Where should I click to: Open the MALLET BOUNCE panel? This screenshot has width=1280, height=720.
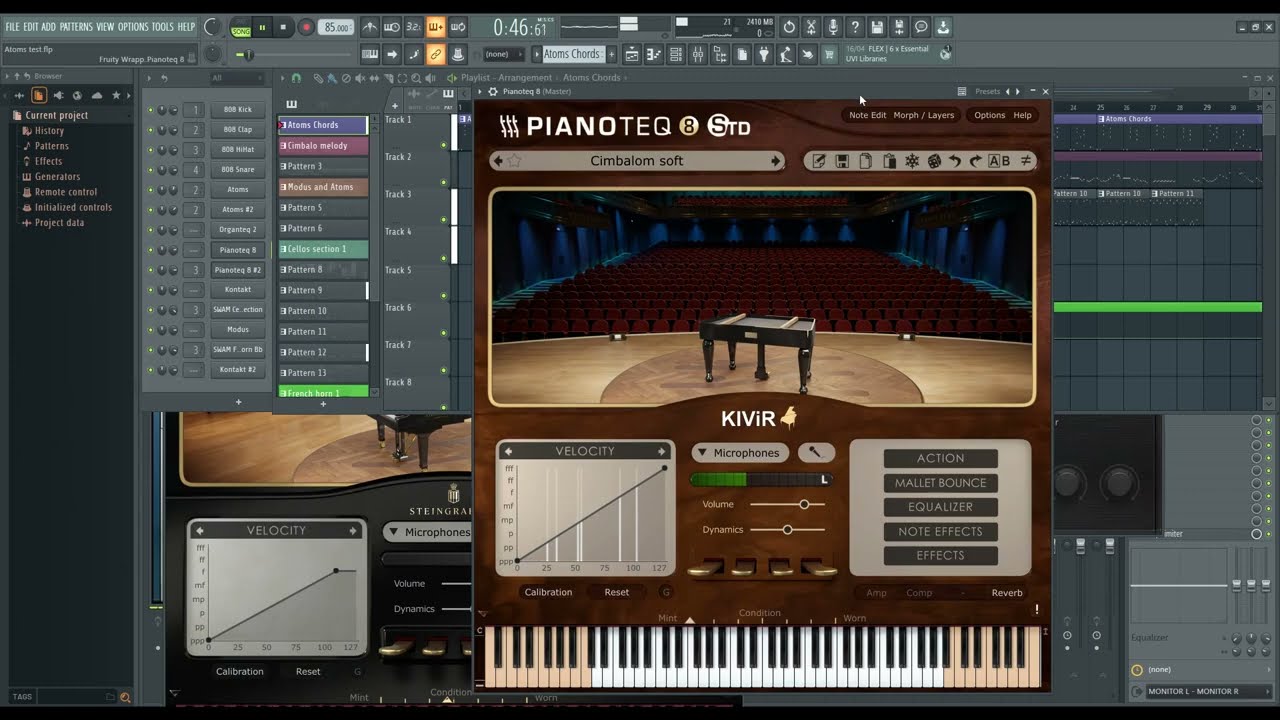point(940,483)
